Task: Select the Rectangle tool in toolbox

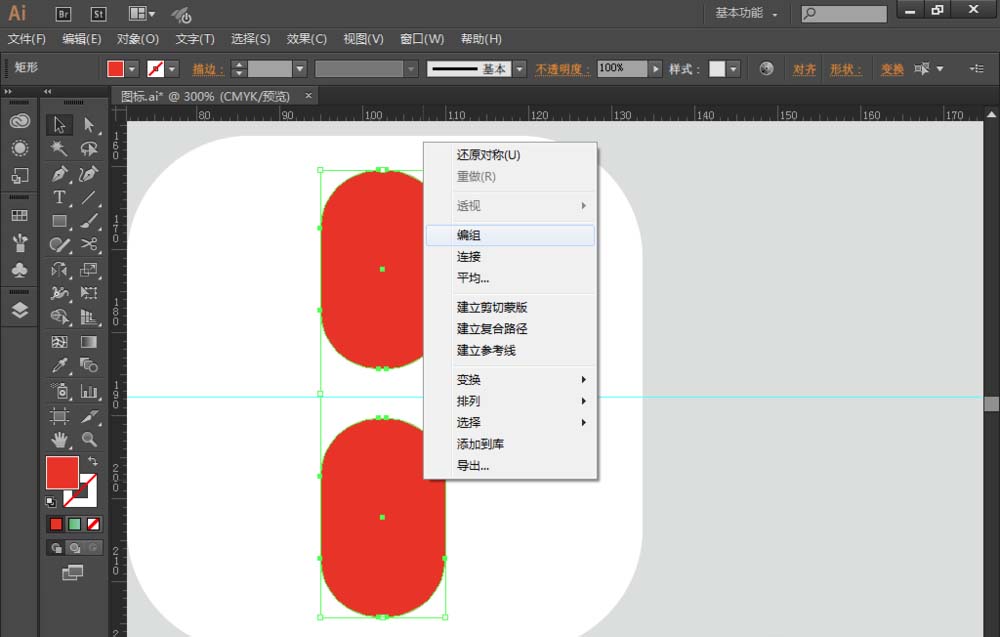Action: 59,221
